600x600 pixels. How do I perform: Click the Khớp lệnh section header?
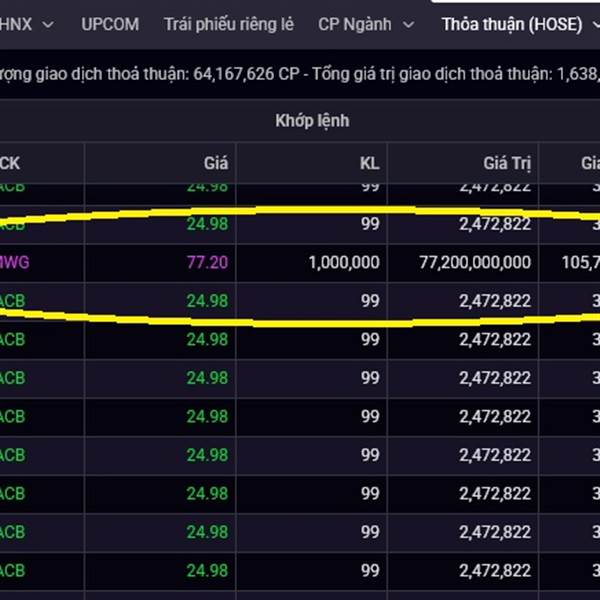coord(312,121)
